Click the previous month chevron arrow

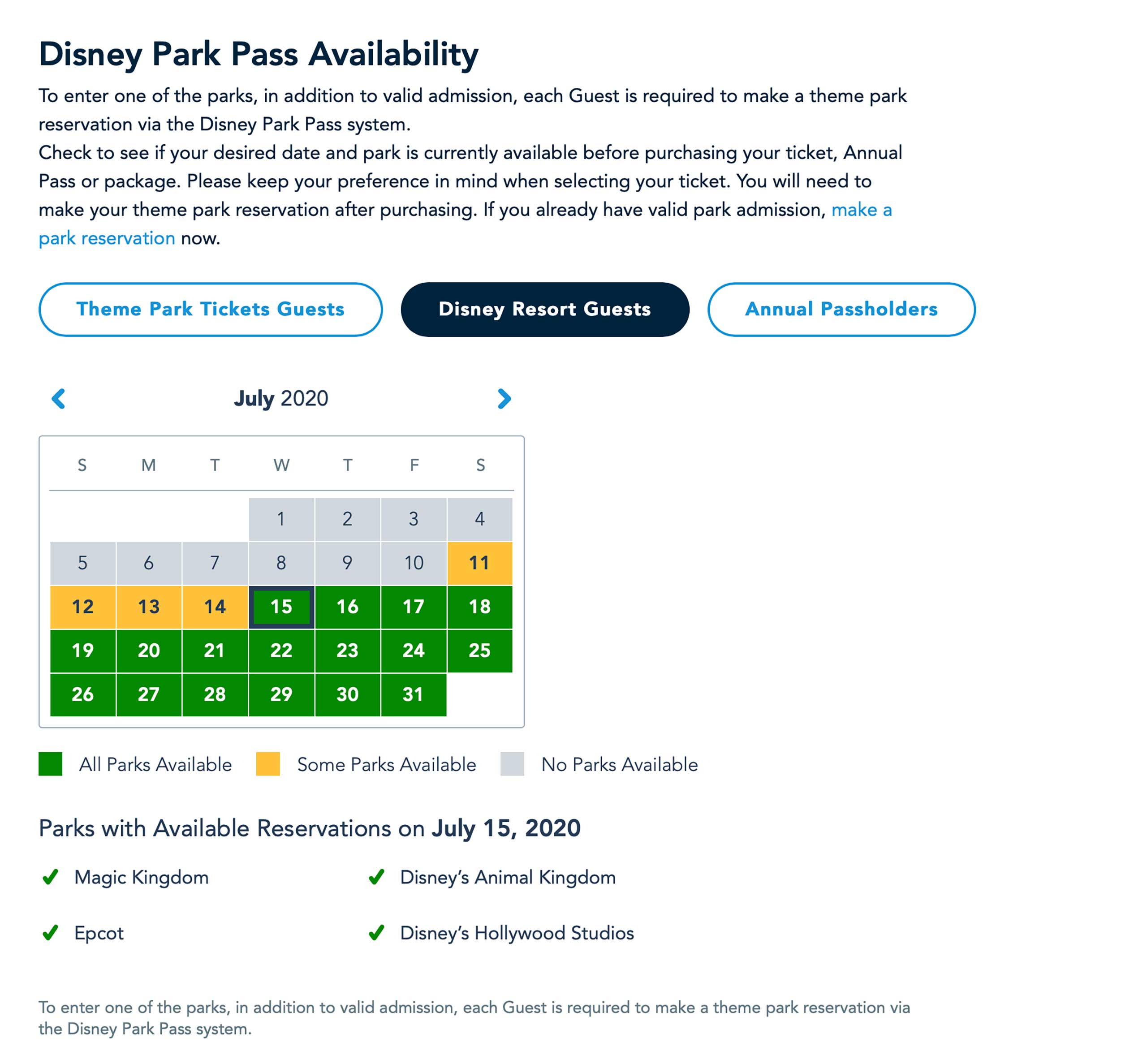click(x=58, y=398)
